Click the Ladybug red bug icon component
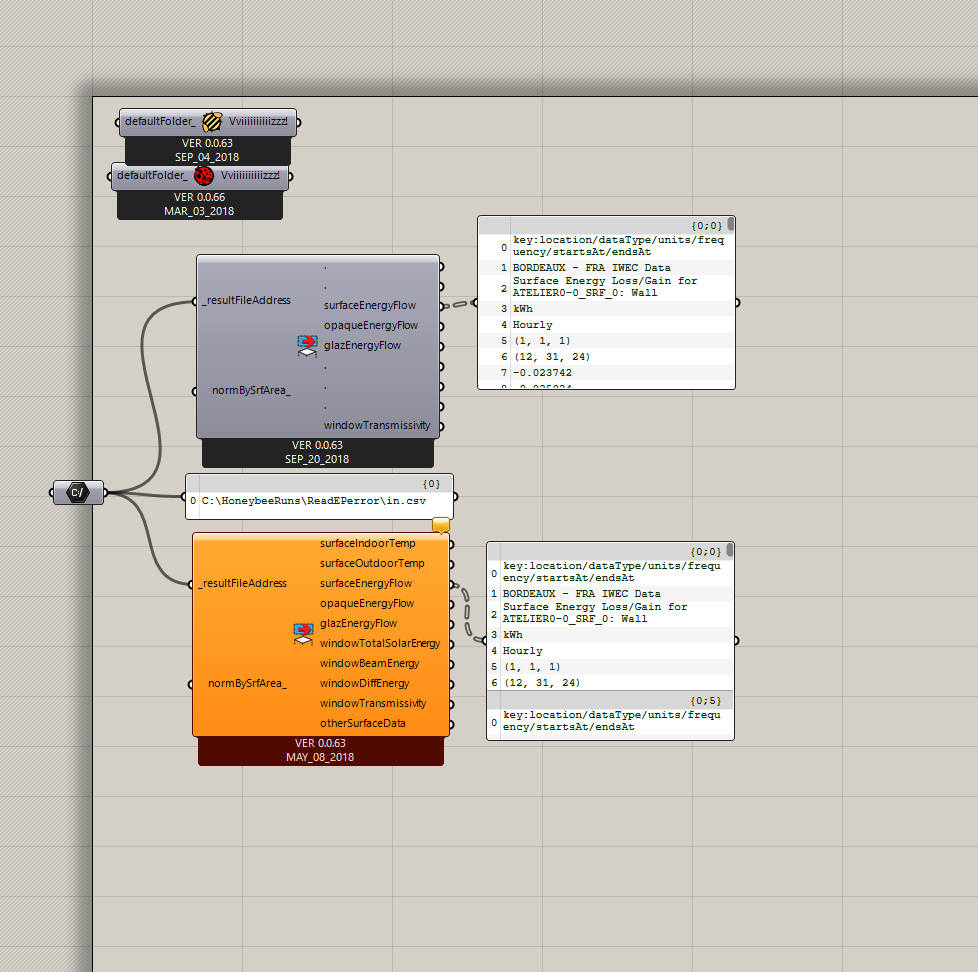Screen dimensions: 978x972 pos(204,176)
